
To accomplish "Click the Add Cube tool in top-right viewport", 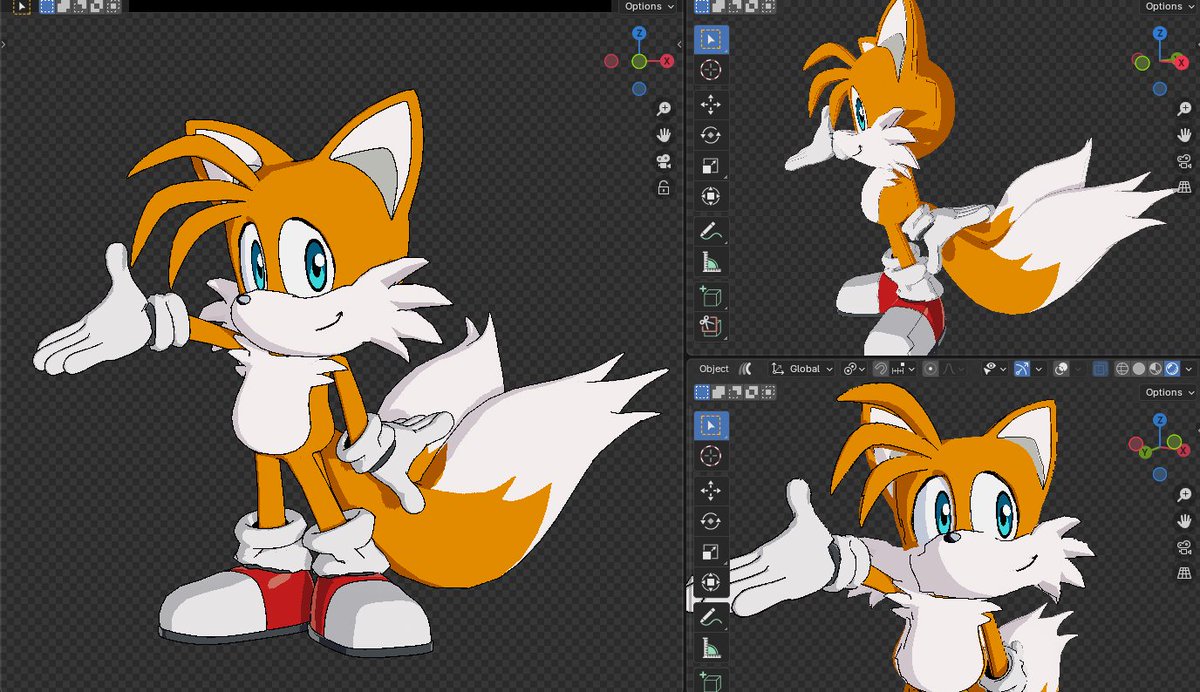I will click(x=711, y=296).
